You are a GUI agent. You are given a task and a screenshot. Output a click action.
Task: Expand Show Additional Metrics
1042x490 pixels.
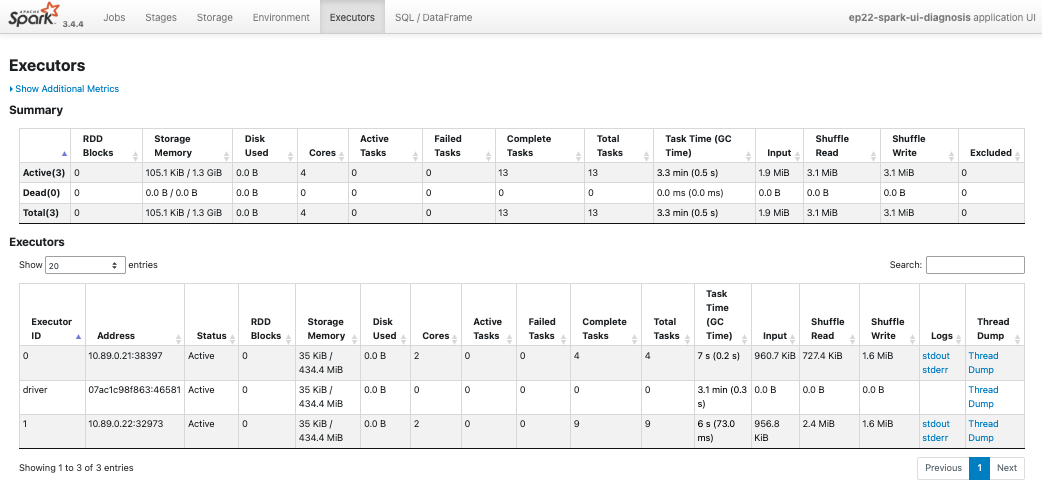click(64, 88)
